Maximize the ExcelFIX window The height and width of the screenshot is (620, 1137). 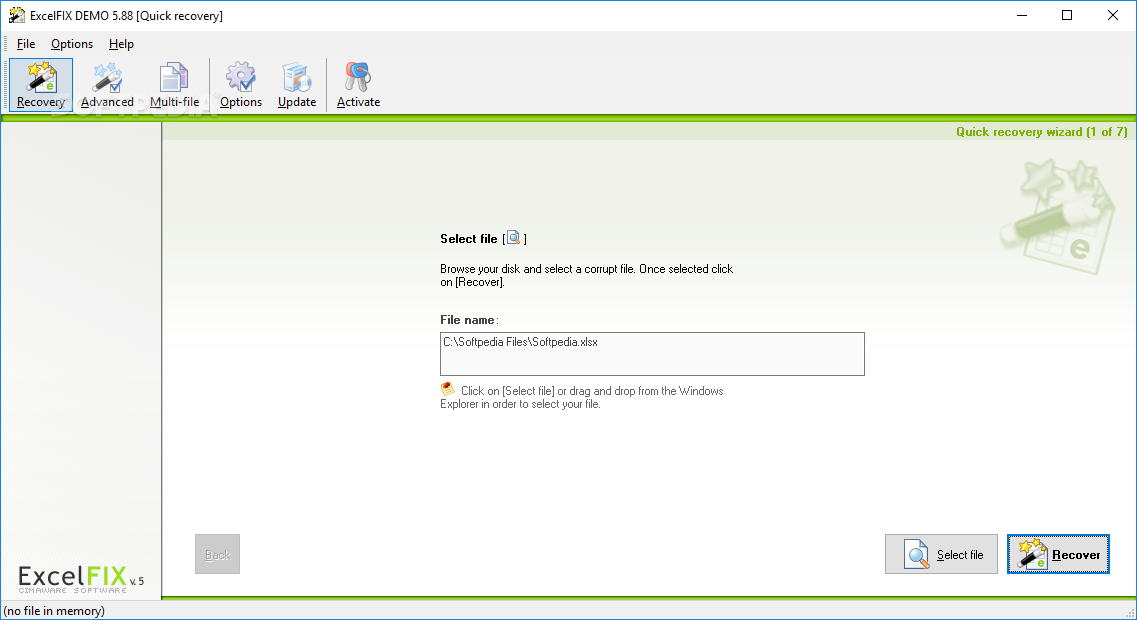point(1067,15)
